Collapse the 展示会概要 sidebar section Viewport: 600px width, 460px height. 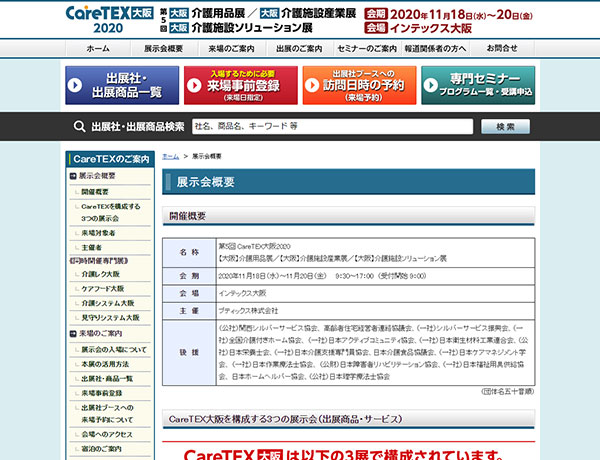click(x=73, y=176)
